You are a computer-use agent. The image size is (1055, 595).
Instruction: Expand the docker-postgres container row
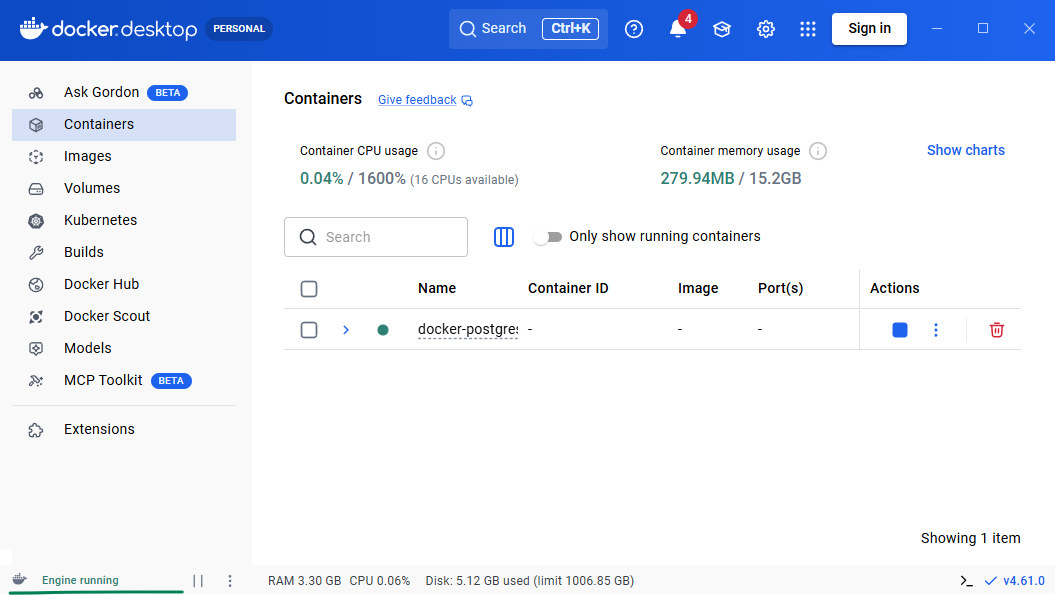click(345, 329)
